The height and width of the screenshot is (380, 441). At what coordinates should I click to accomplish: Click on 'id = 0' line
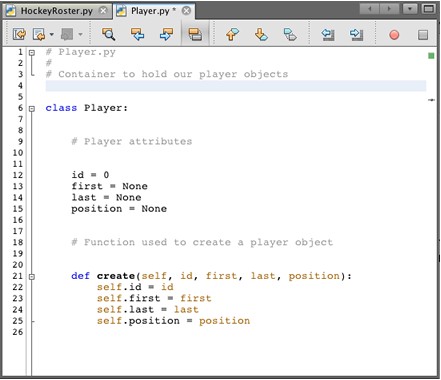tap(90, 175)
